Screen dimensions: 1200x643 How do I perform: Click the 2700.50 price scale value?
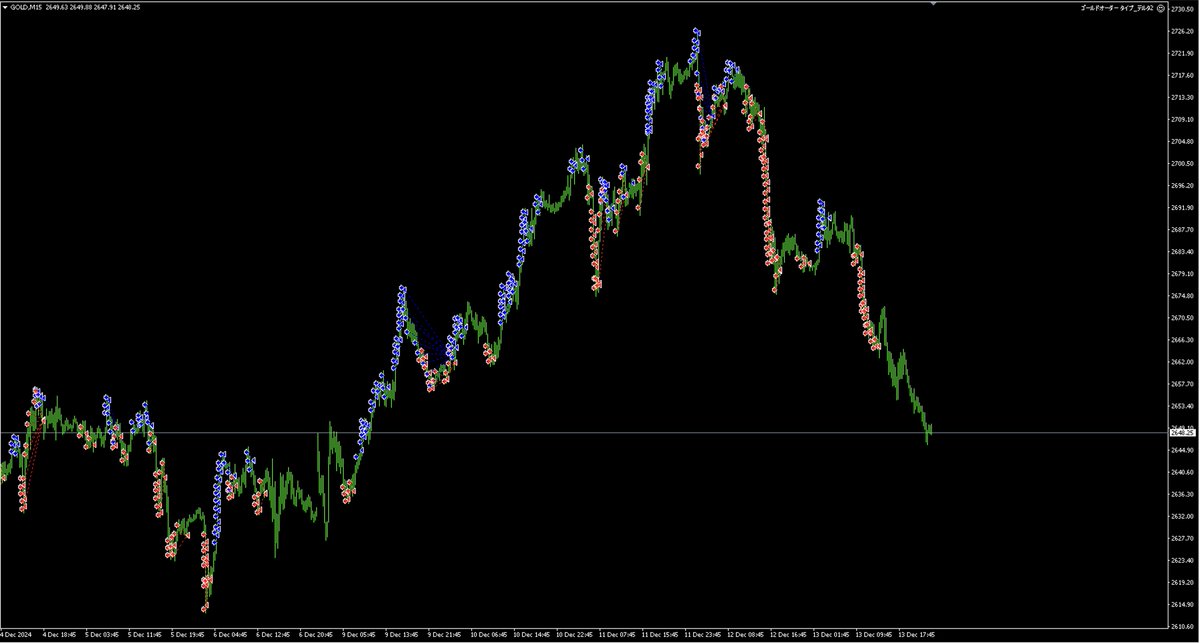(1180, 163)
